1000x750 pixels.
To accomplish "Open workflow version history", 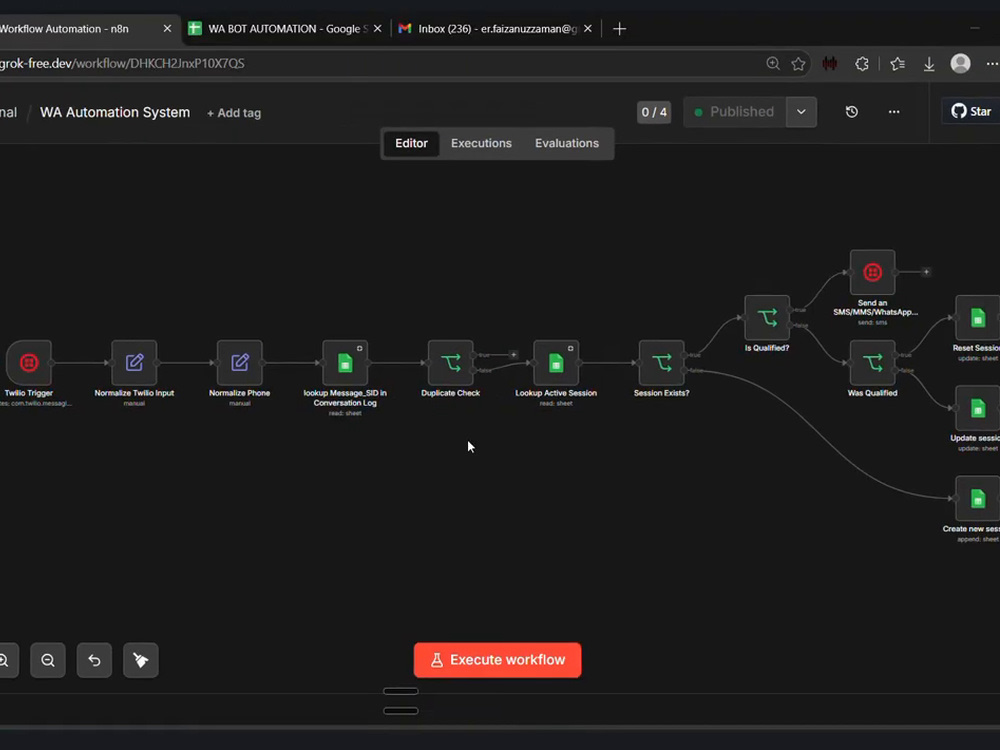I will 851,112.
